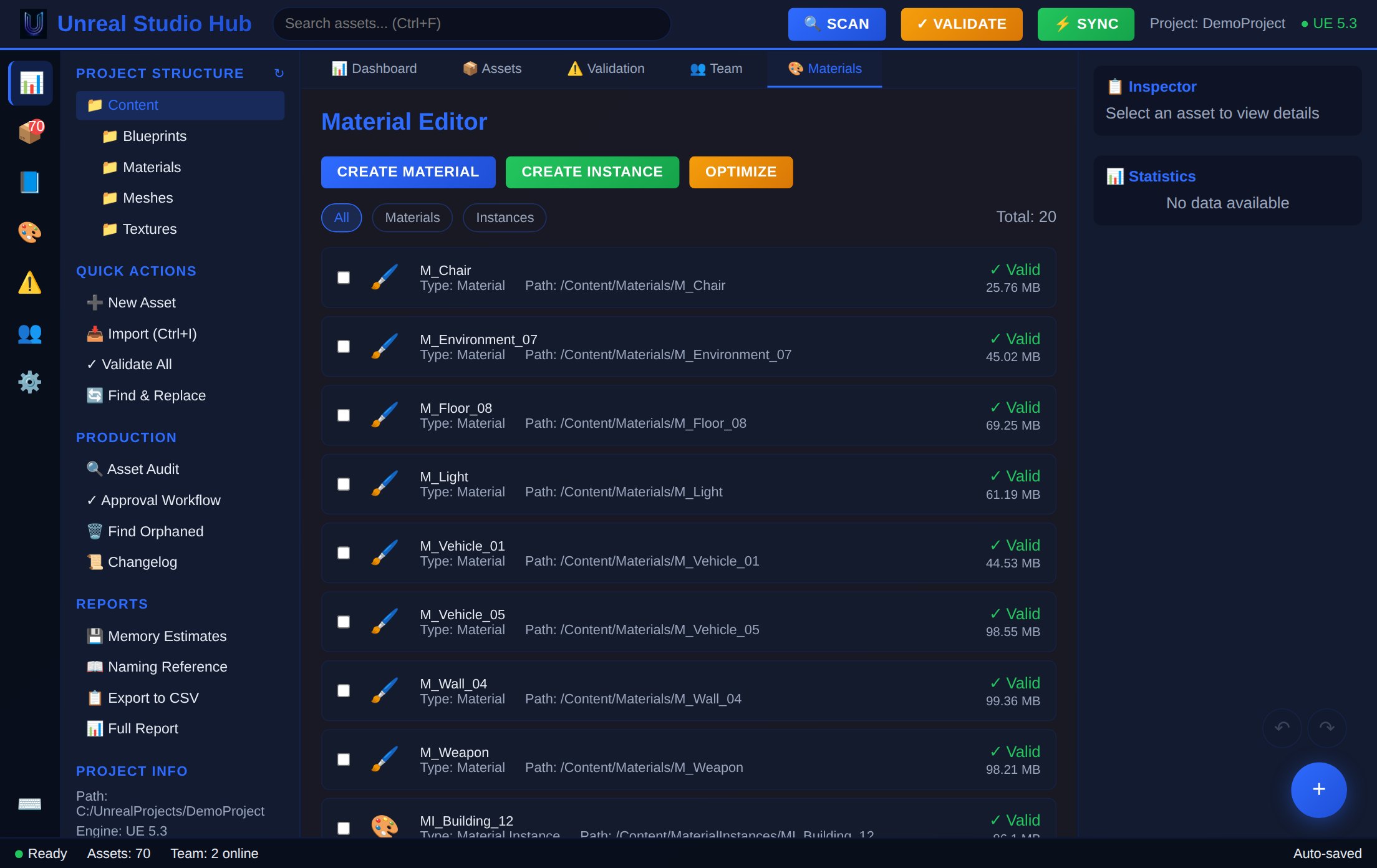Click the Unreal Studio Hub logo icon
The height and width of the screenshot is (868, 1377).
(x=33, y=24)
